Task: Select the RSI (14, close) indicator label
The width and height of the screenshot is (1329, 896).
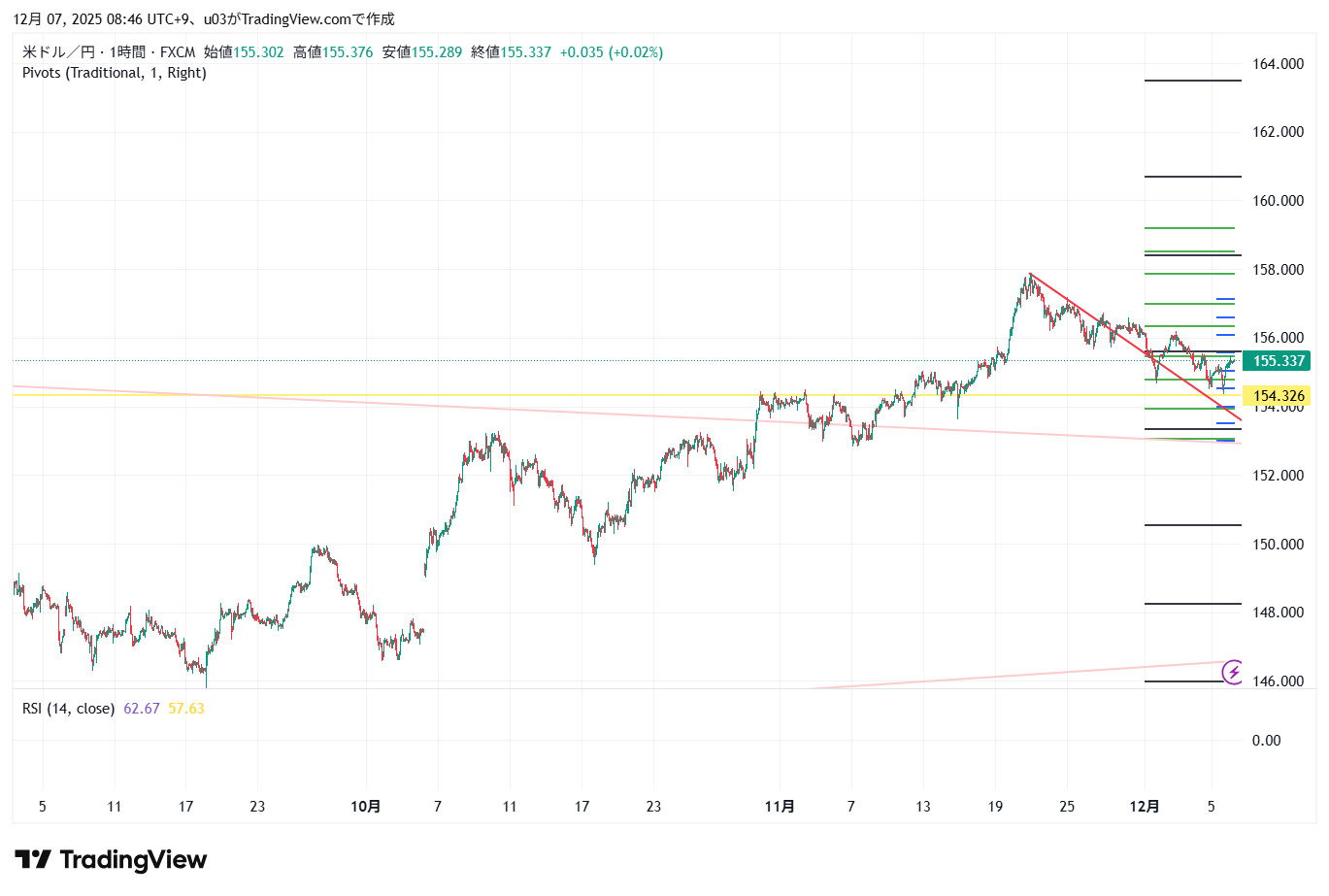Action: click(68, 709)
